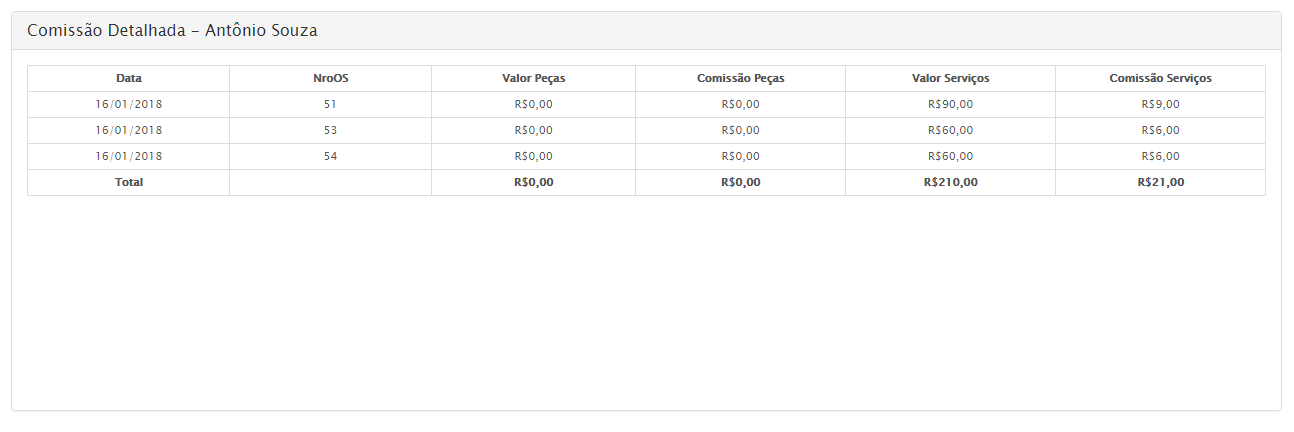Click the R$210,00 total services value
This screenshot has height=432, width=1294.
coord(950,182)
